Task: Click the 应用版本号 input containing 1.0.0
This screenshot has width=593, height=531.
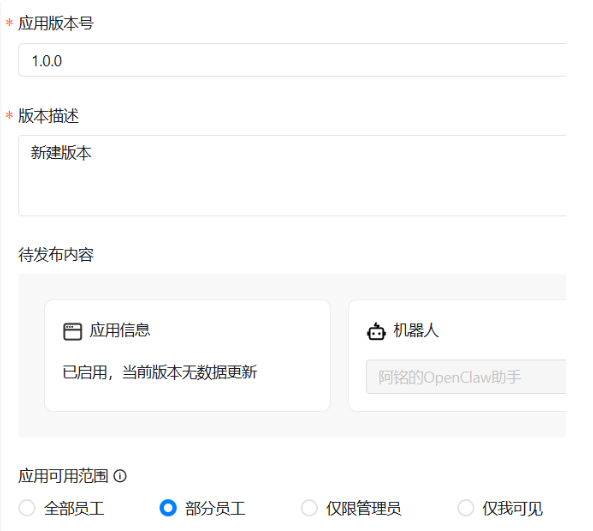Action: point(292,60)
